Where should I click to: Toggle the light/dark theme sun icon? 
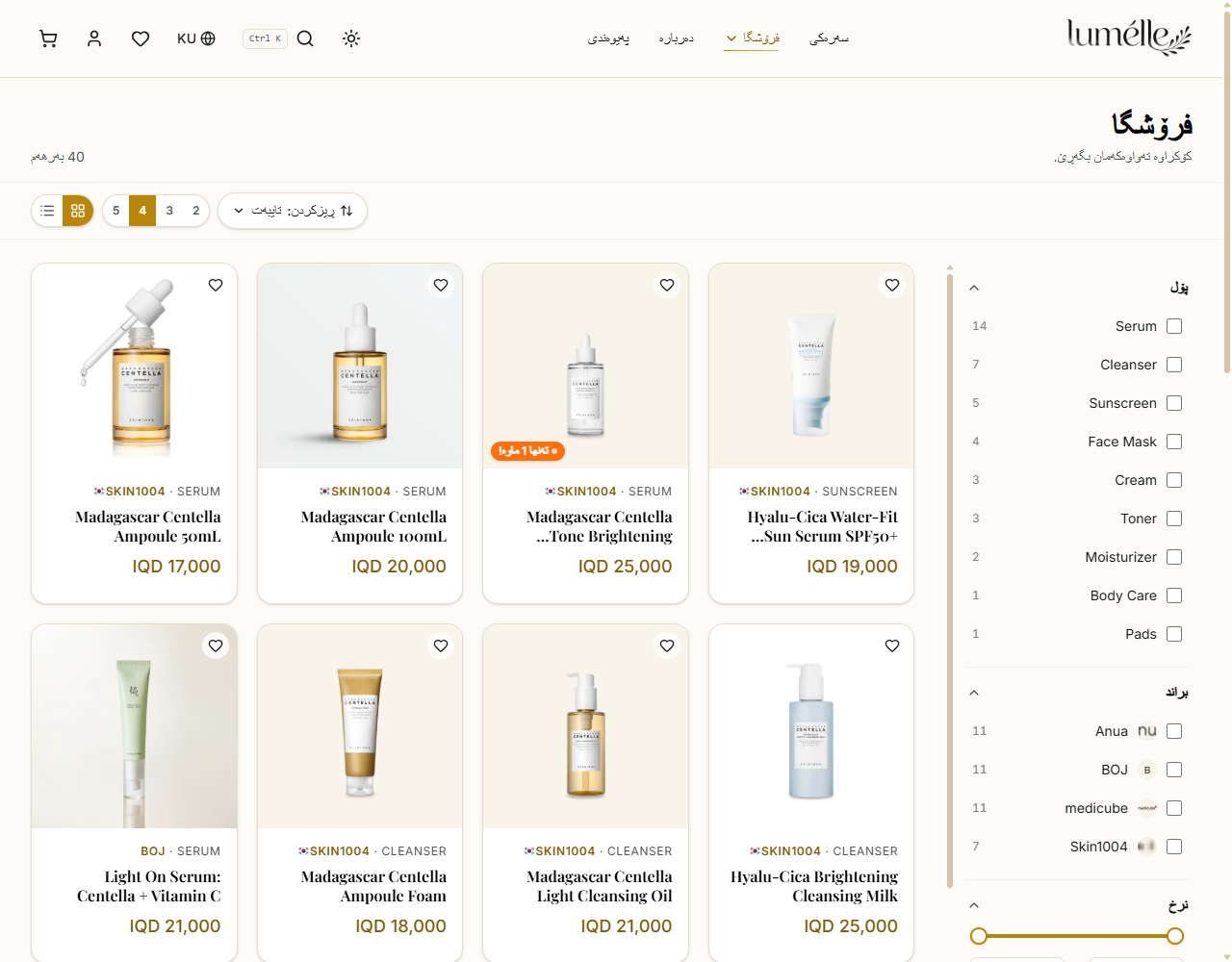351,38
